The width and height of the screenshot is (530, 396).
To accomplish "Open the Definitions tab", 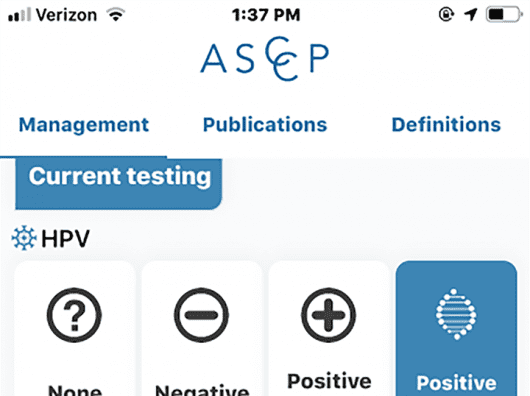I will click(446, 124).
